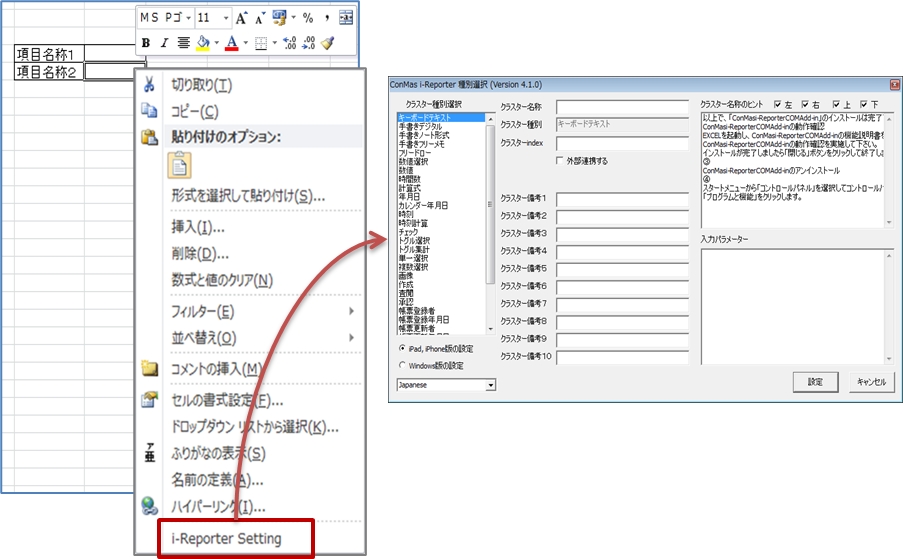This screenshot has width=903, height=559.
Task: Click the increase font size icon
Action: coord(241,18)
